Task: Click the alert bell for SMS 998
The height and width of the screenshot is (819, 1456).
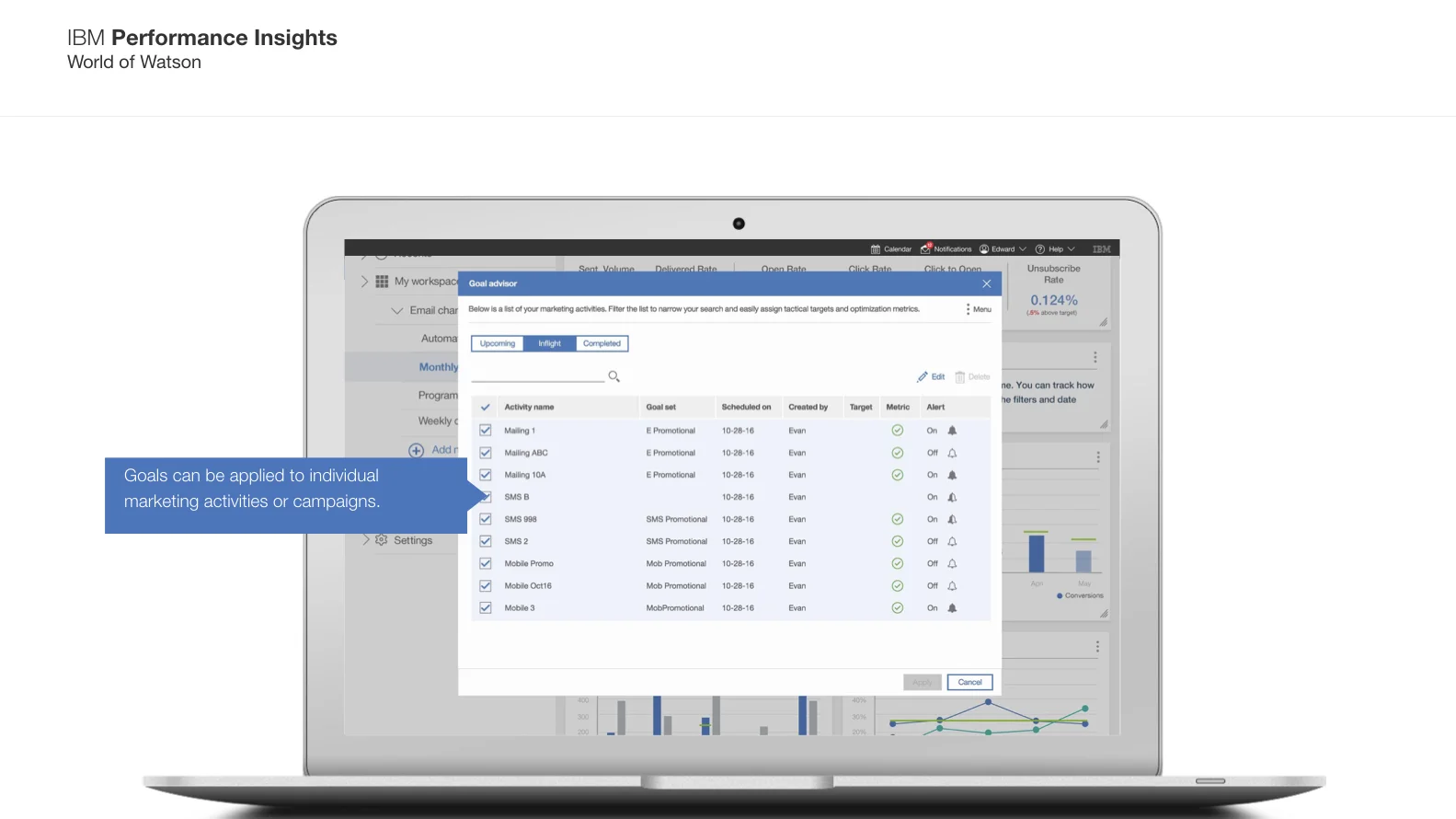Action: point(952,519)
